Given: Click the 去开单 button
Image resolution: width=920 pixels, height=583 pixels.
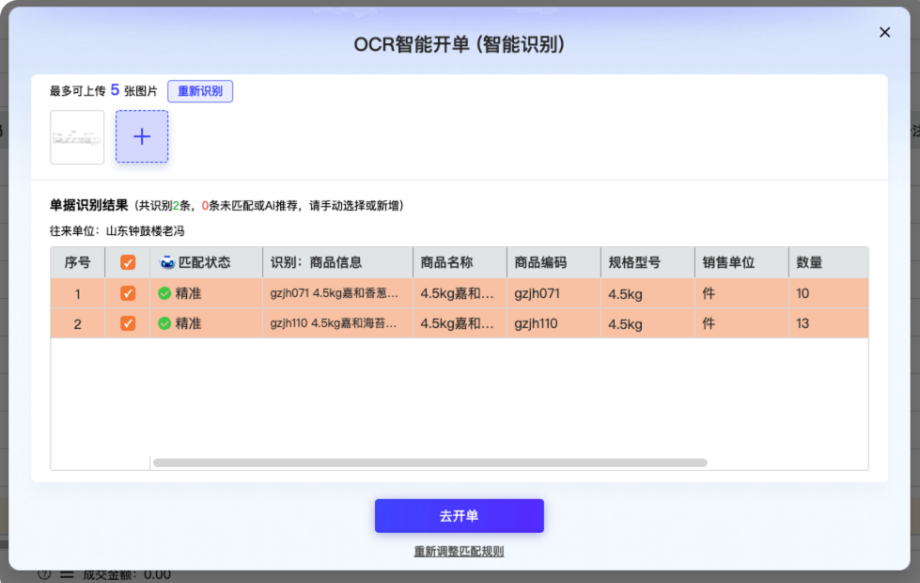Looking at the screenshot, I should 459,516.
